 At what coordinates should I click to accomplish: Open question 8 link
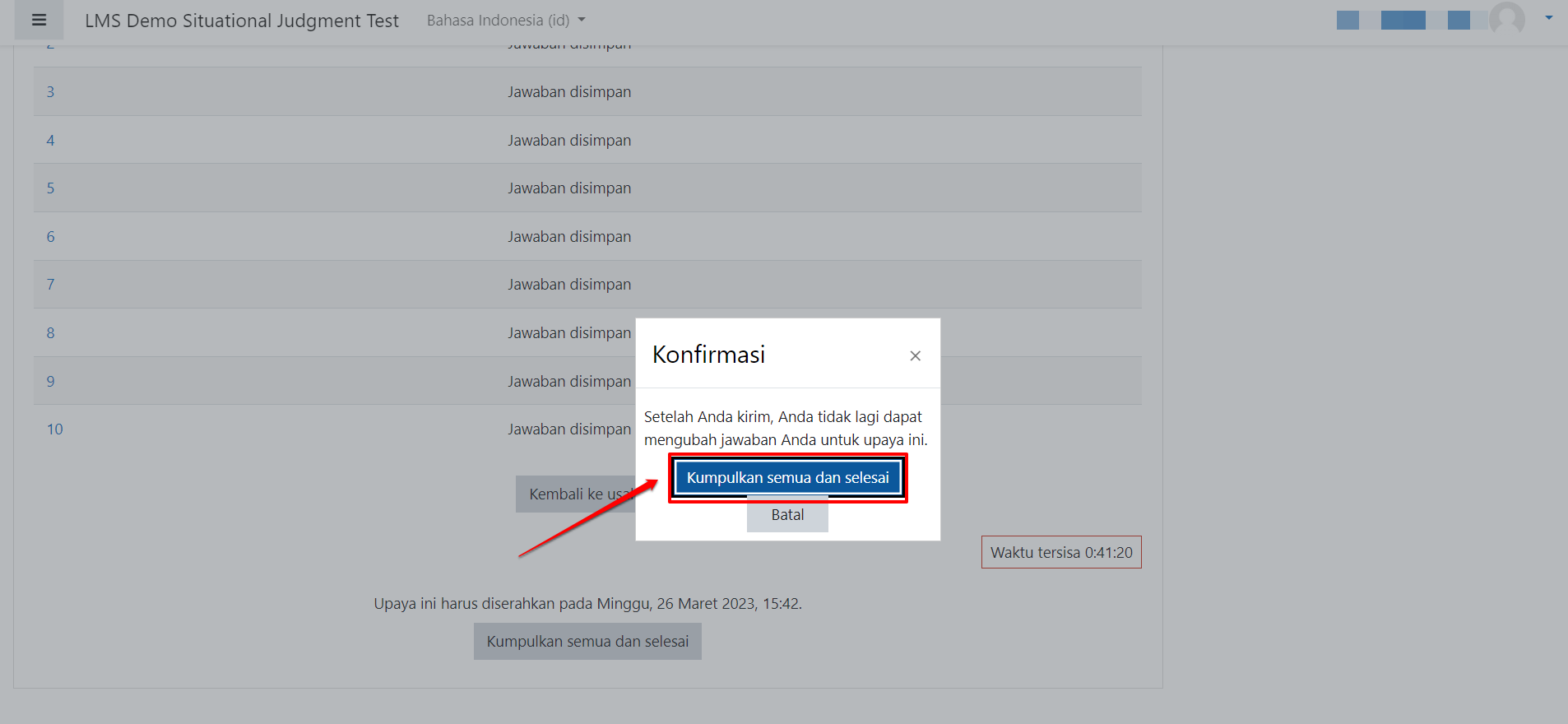(50, 332)
